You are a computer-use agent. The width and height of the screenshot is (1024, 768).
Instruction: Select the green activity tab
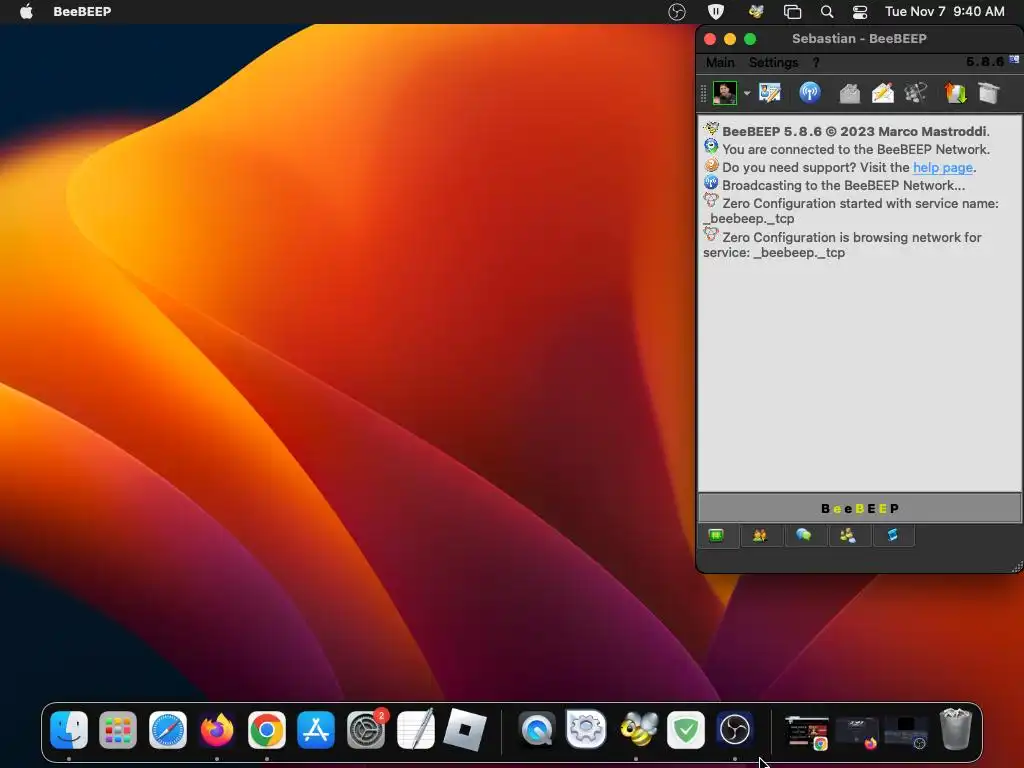pos(716,536)
